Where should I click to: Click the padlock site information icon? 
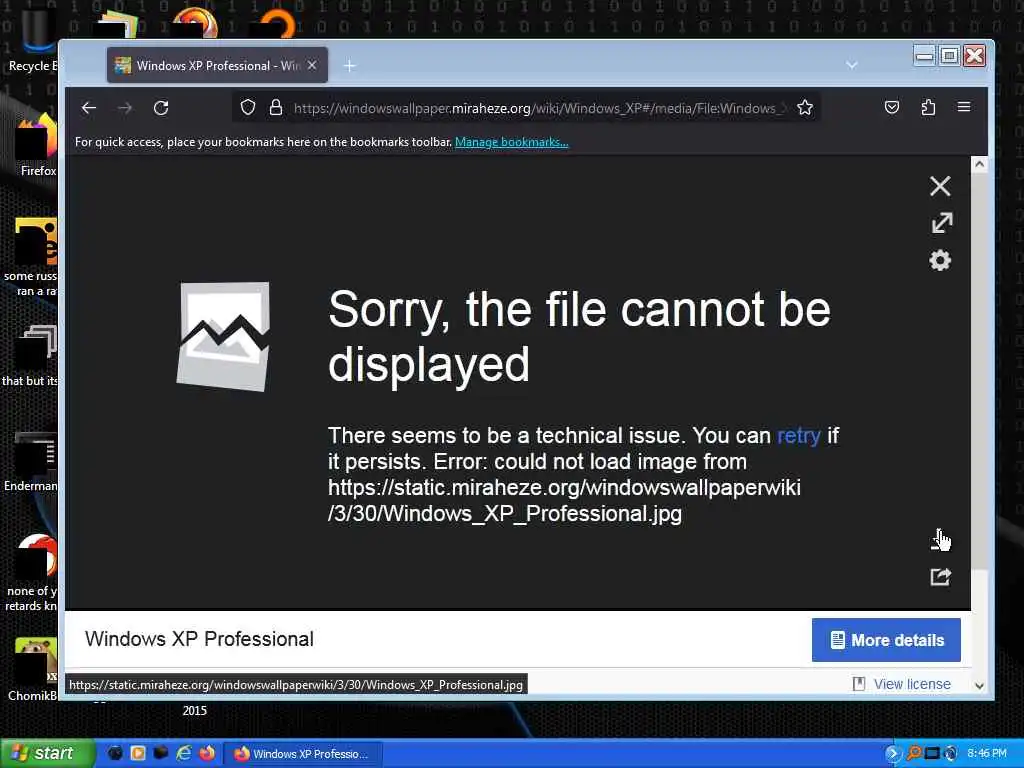pos(276,107)
